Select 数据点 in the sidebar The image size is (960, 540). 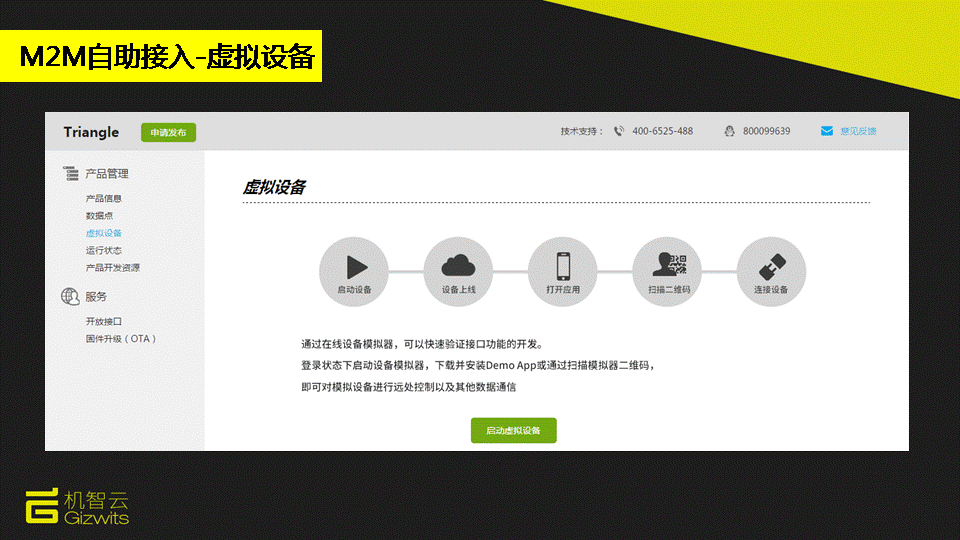pos(100,215)
